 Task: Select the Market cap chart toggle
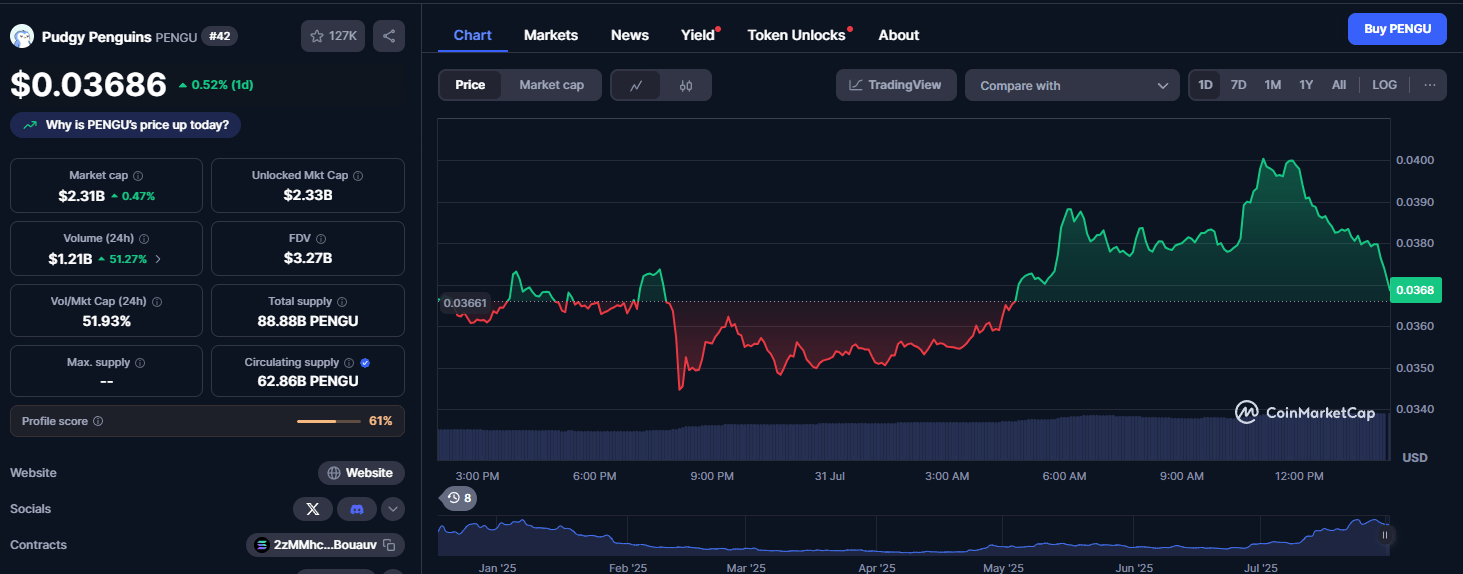(551, 85)
